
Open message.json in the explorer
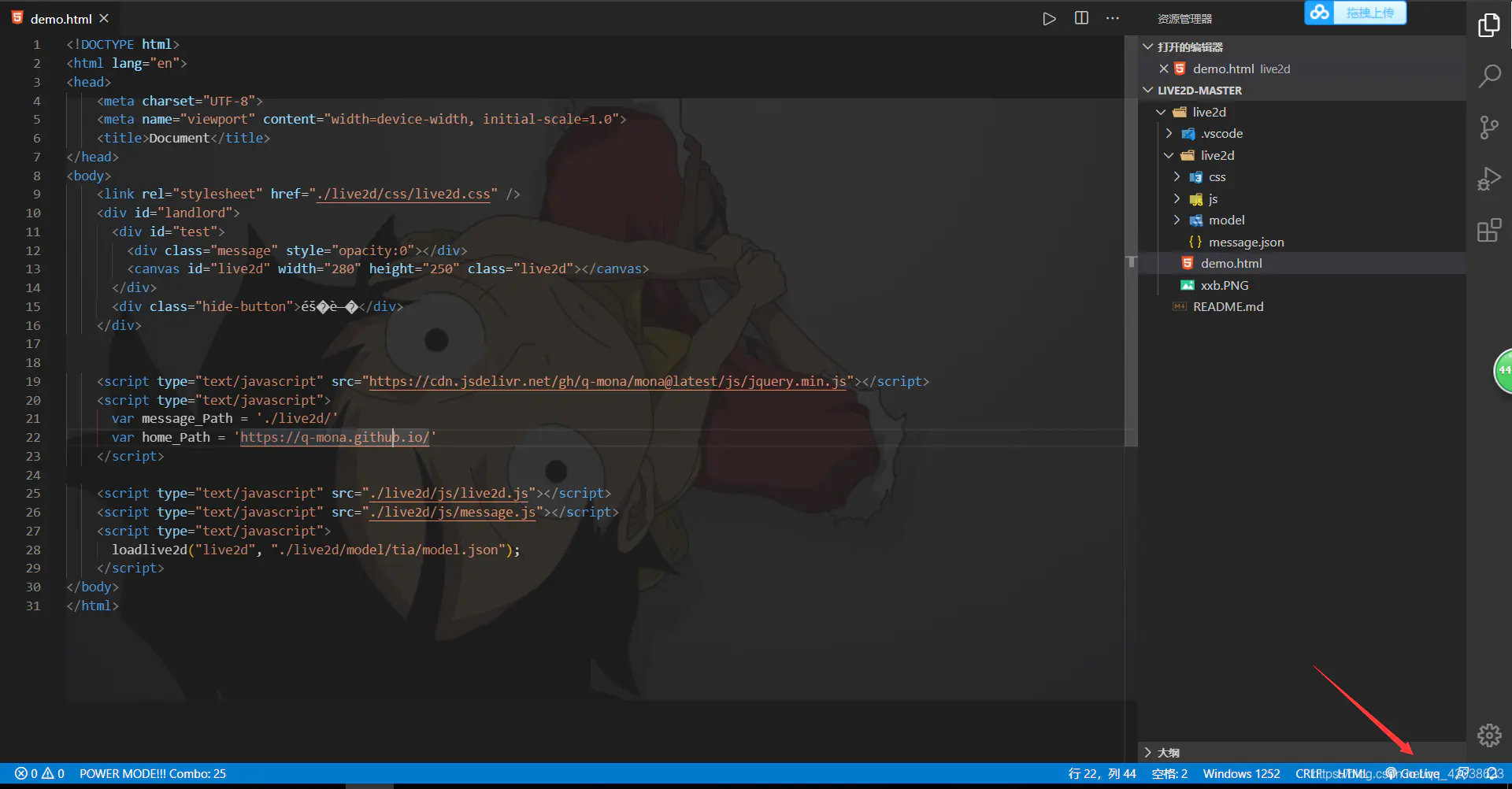[x=1302, y=242]
